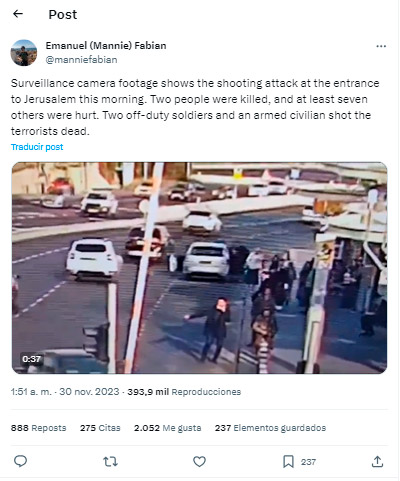Open Emanuel Fabian's profile avatar
400x481 pixels.
pyautogui.click(x=24, y=53)
